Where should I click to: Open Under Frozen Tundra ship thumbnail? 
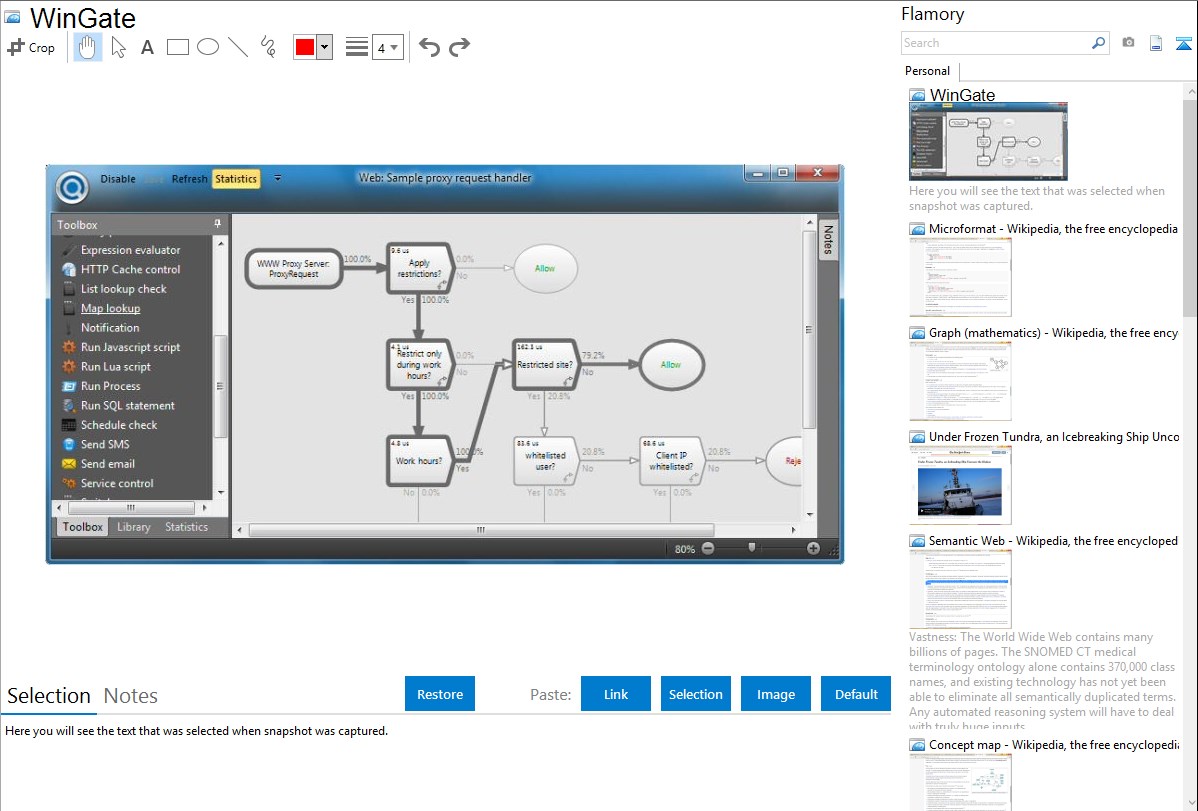pos(960,485)
